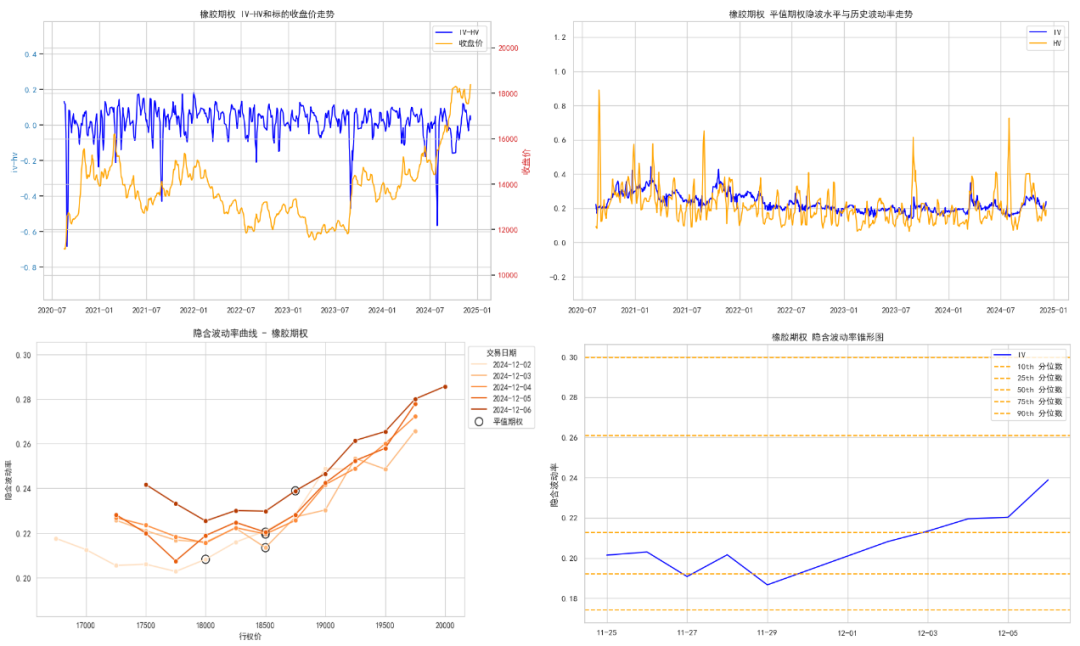This screenshot has height=646, width=1080.
Task: Select the '2024-12-03' legend entry
Action: (501, 376)
